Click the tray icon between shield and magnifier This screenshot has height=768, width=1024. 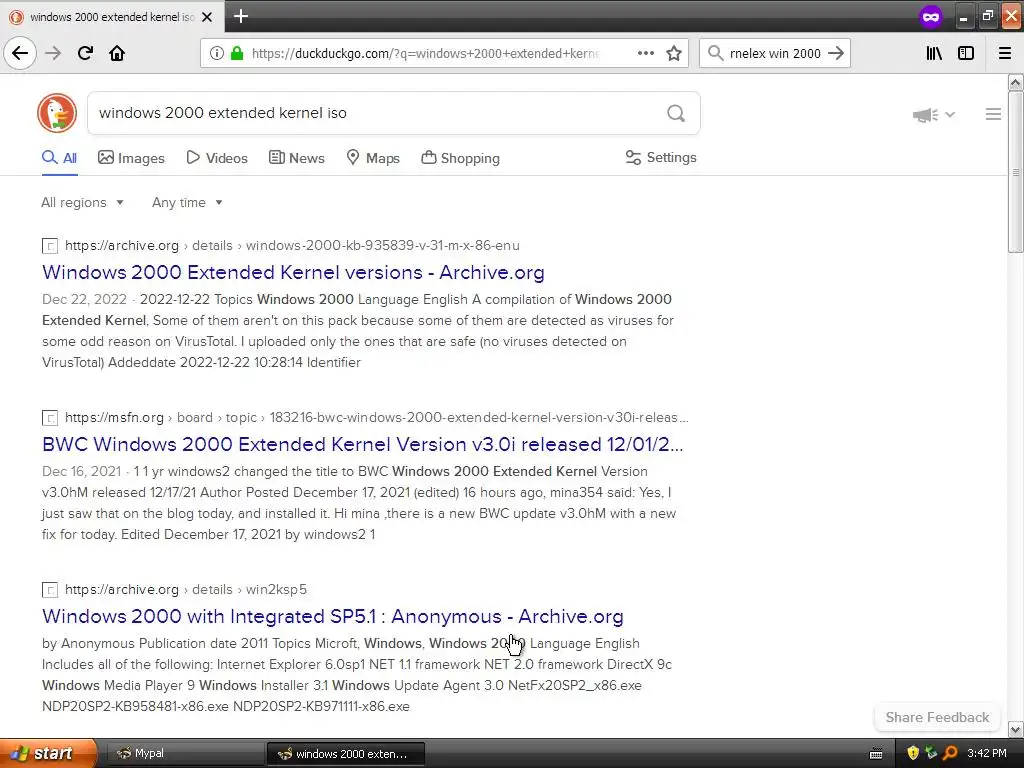pos(931,754)
